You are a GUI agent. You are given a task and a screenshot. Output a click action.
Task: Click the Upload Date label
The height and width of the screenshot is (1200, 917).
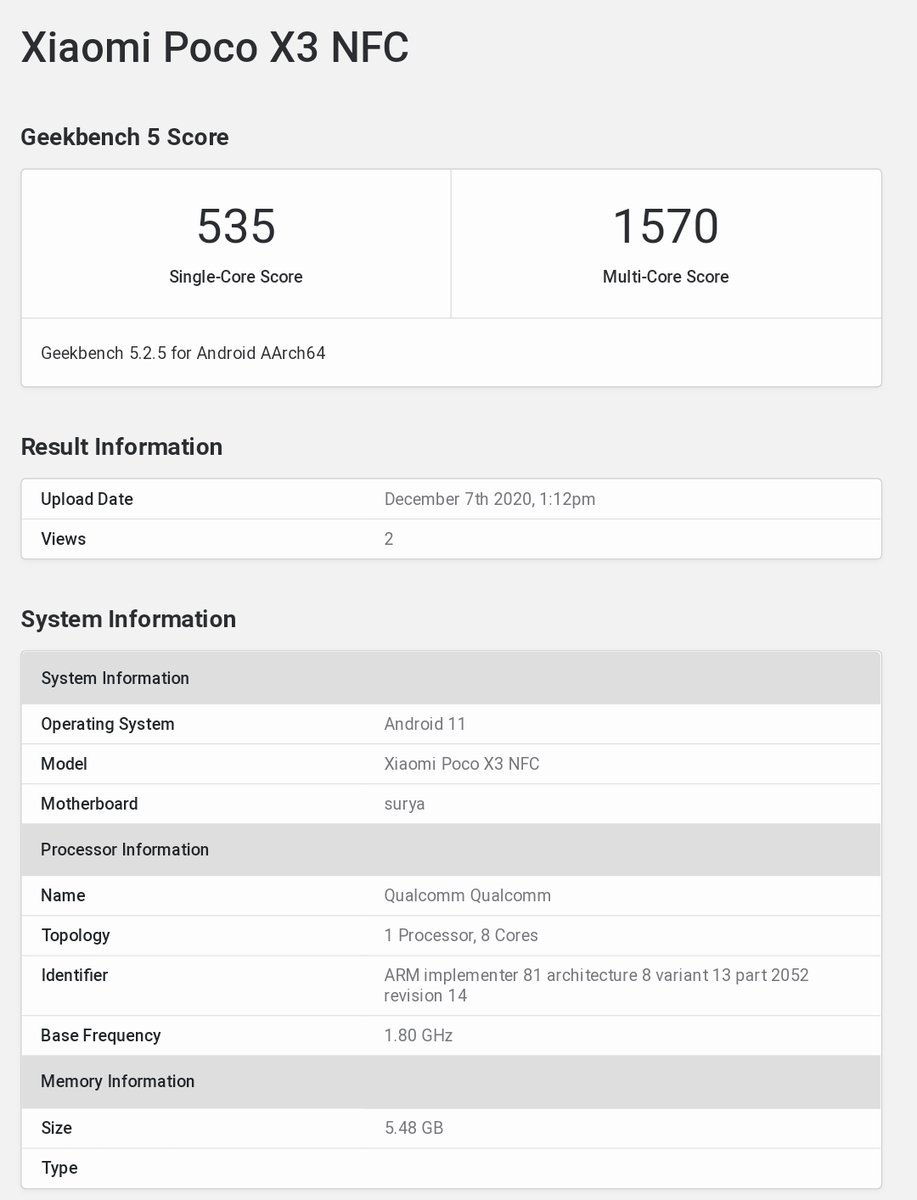(87, 499)
